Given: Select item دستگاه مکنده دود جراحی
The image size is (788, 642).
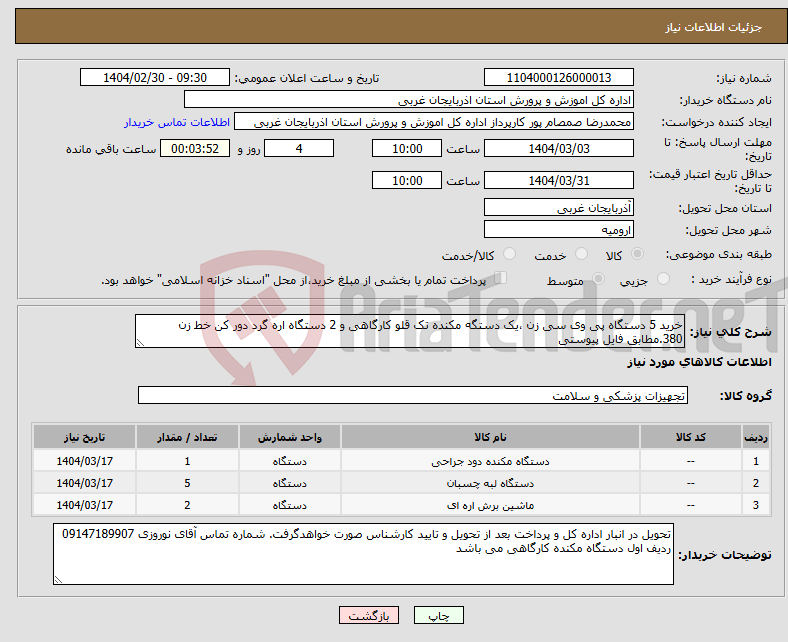Looking at the screenshot, I should point(490,461).
